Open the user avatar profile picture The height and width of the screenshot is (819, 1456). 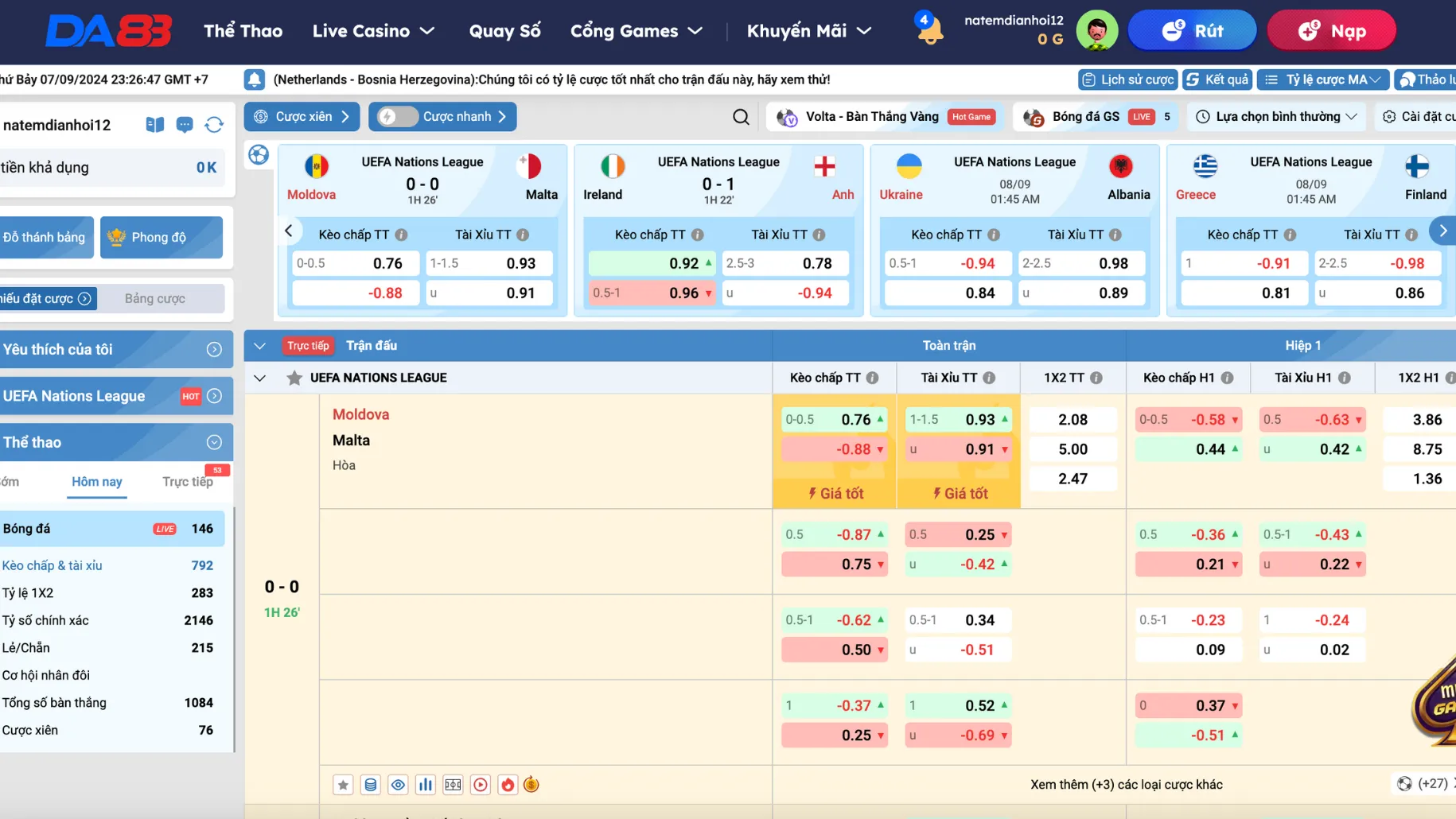[1096, 31]
